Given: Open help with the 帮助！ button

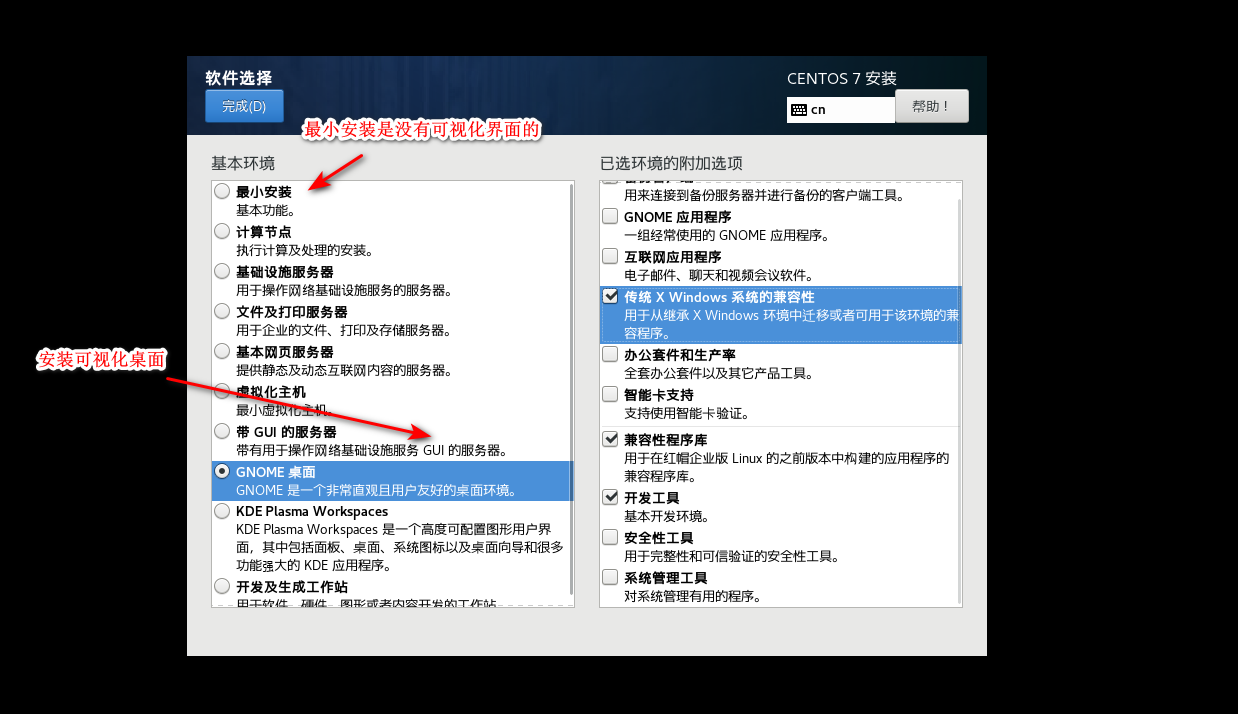Looking at the screenshot, I should tap(932, 106).
